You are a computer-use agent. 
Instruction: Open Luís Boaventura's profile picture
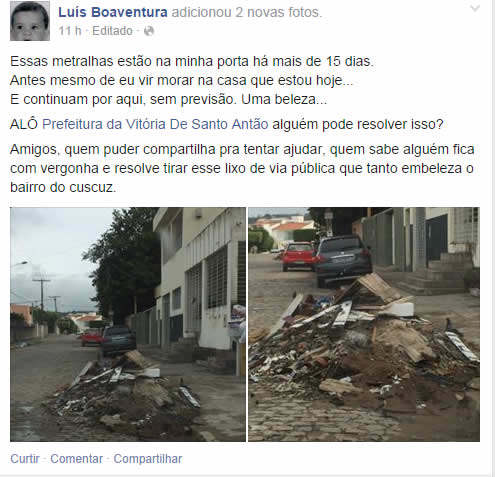(30, 21)
